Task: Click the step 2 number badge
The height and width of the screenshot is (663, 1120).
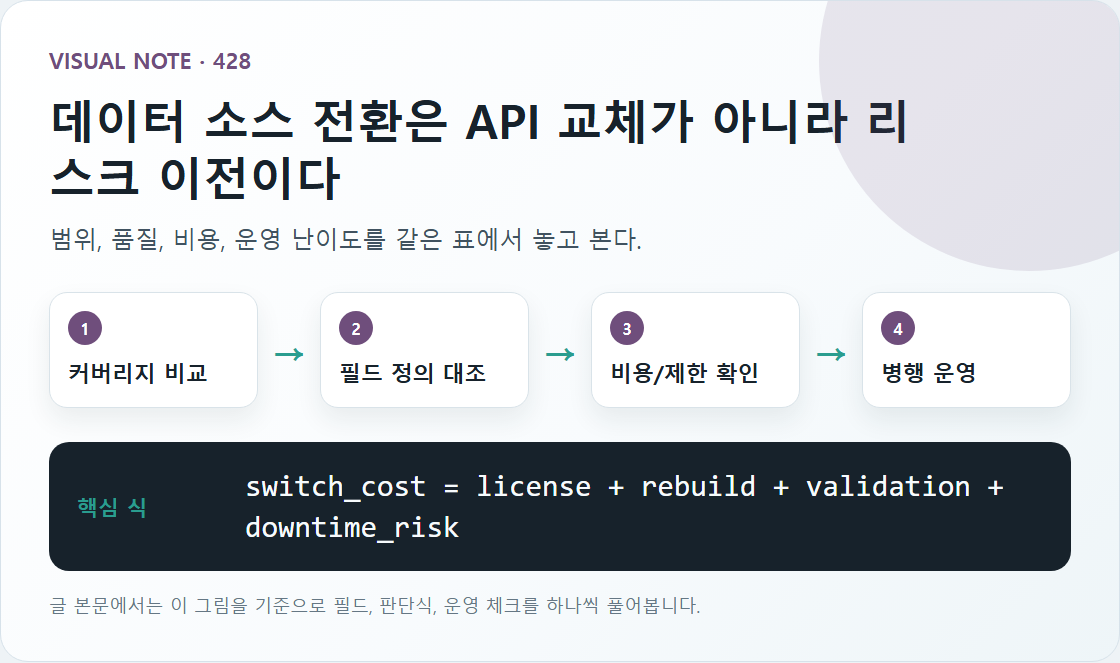Action: coord(356,329)
